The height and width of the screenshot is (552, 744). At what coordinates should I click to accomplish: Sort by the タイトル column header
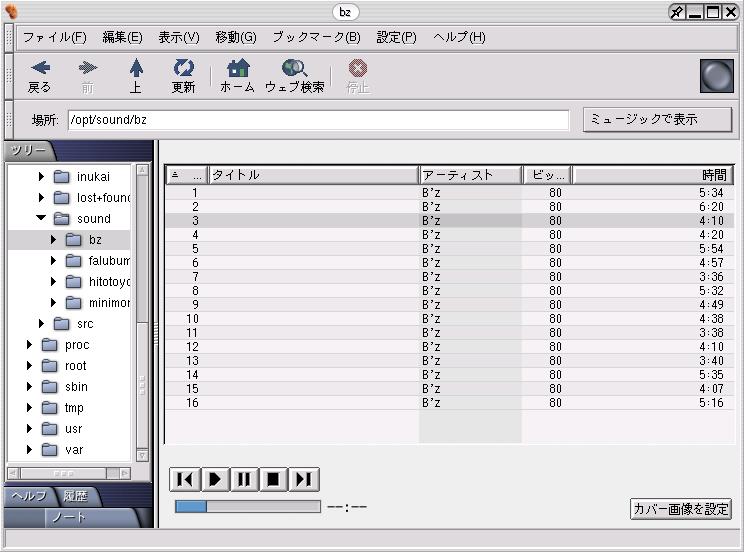313,175
